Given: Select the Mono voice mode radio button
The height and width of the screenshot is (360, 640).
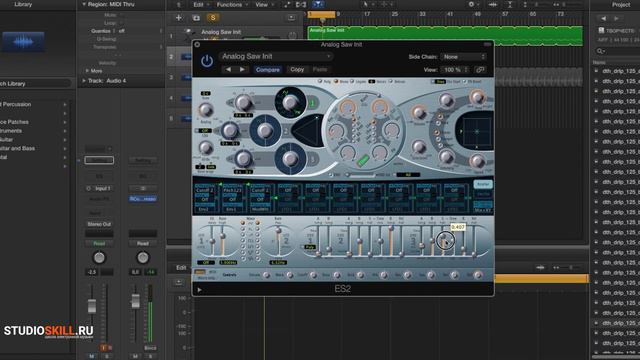Looking at the screenshot, I should coord(336,82).
